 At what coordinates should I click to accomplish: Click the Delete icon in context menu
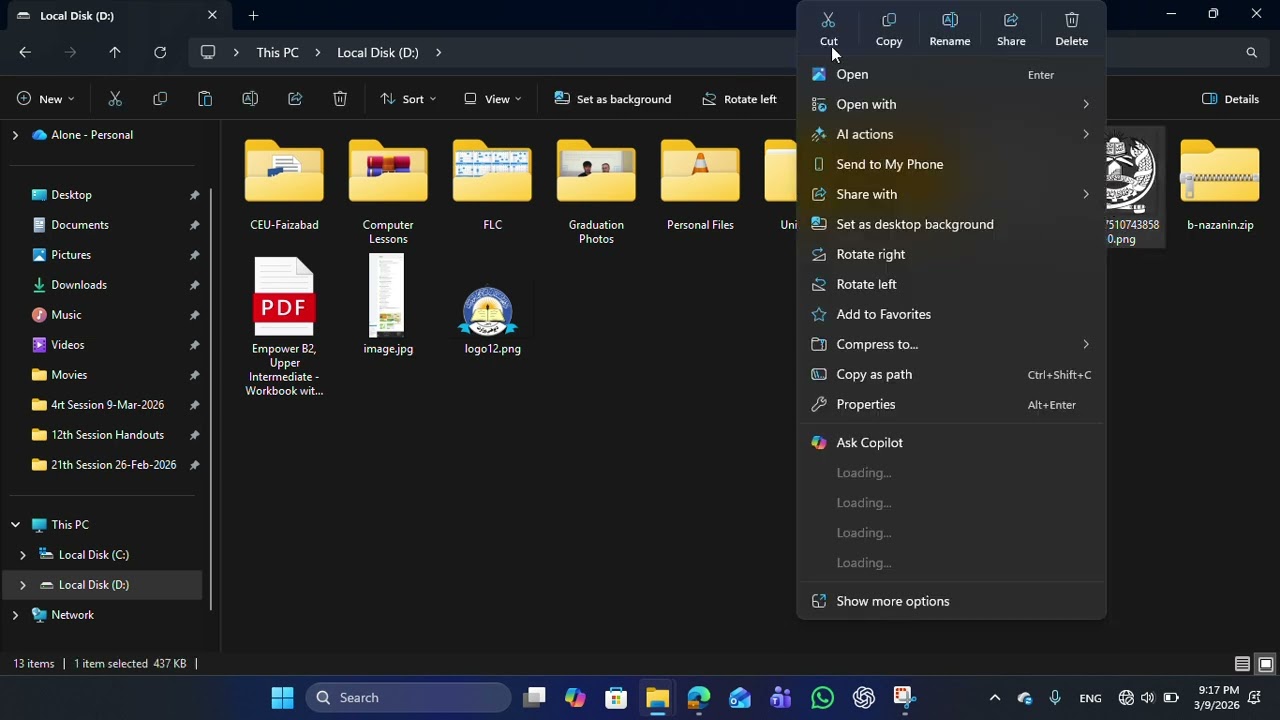1071,29
